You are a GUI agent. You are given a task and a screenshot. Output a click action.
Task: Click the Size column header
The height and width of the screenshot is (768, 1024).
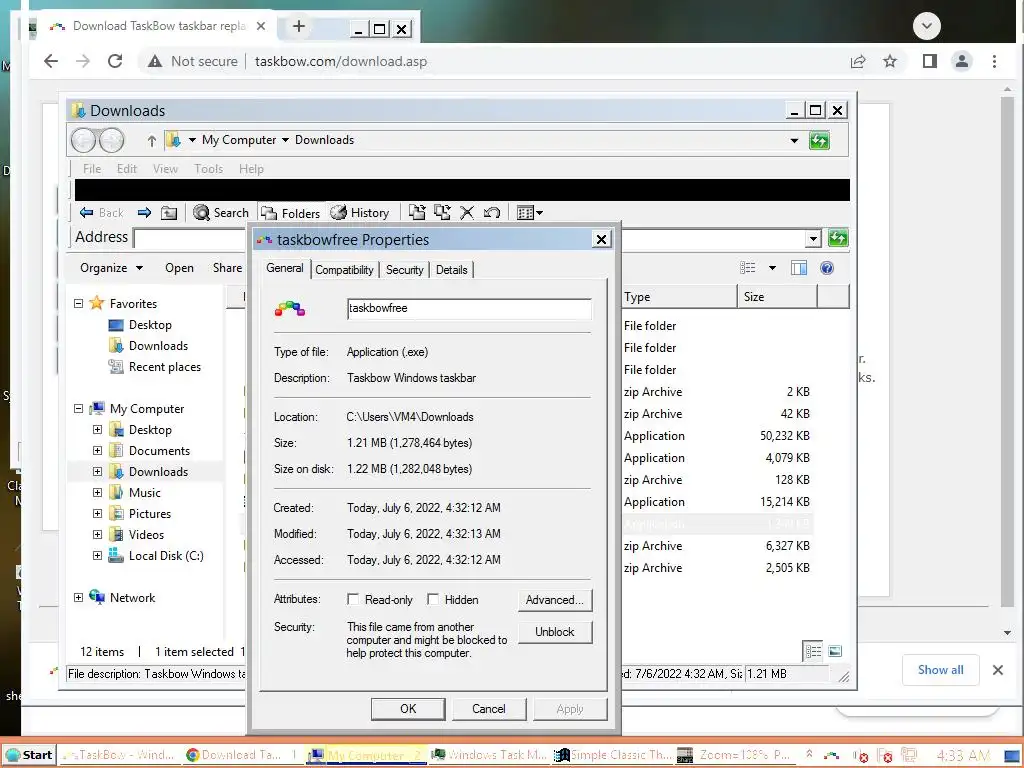coord(776,296)
